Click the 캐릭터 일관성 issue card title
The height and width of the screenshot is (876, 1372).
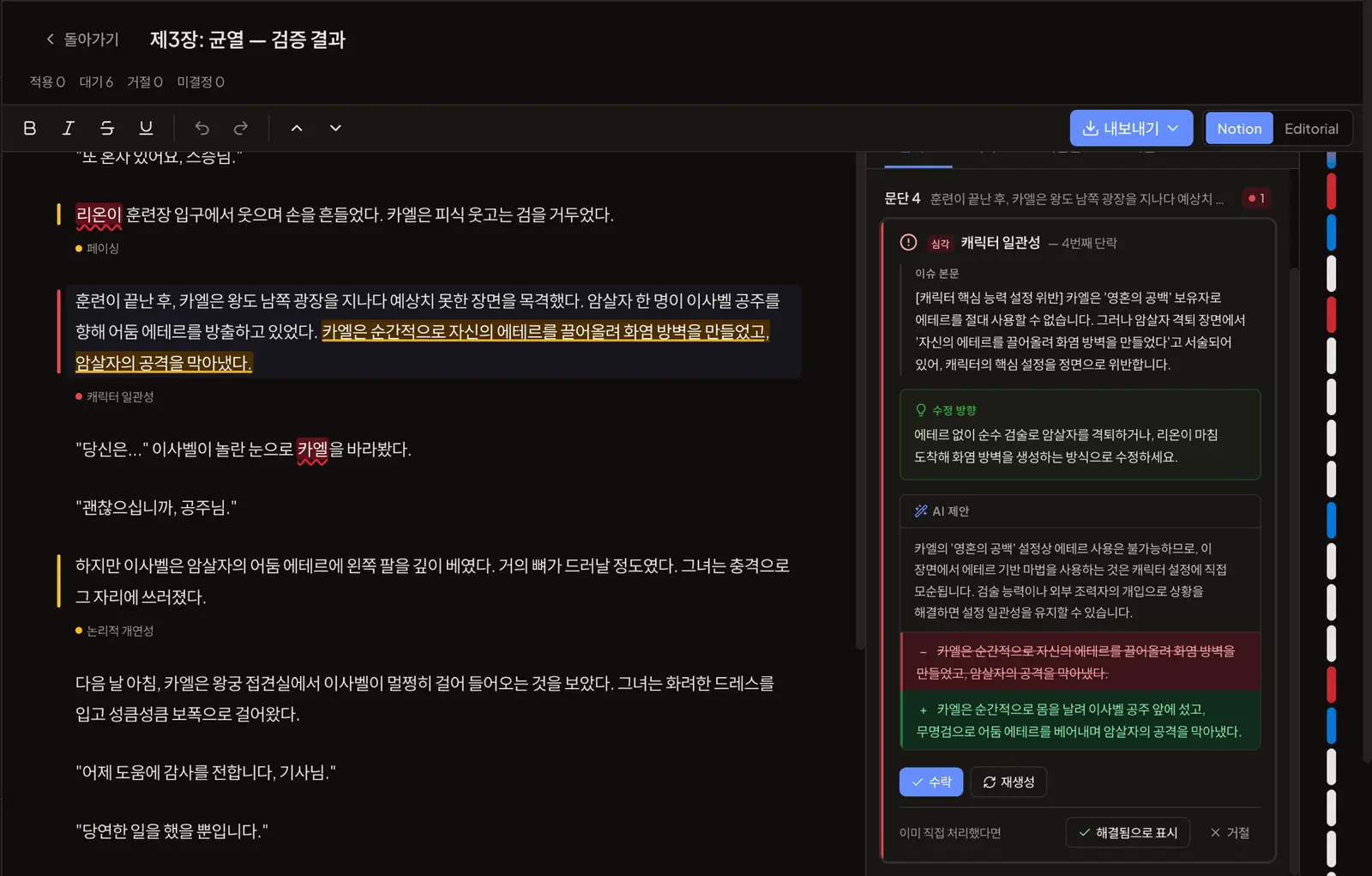tap(1000, 243)
